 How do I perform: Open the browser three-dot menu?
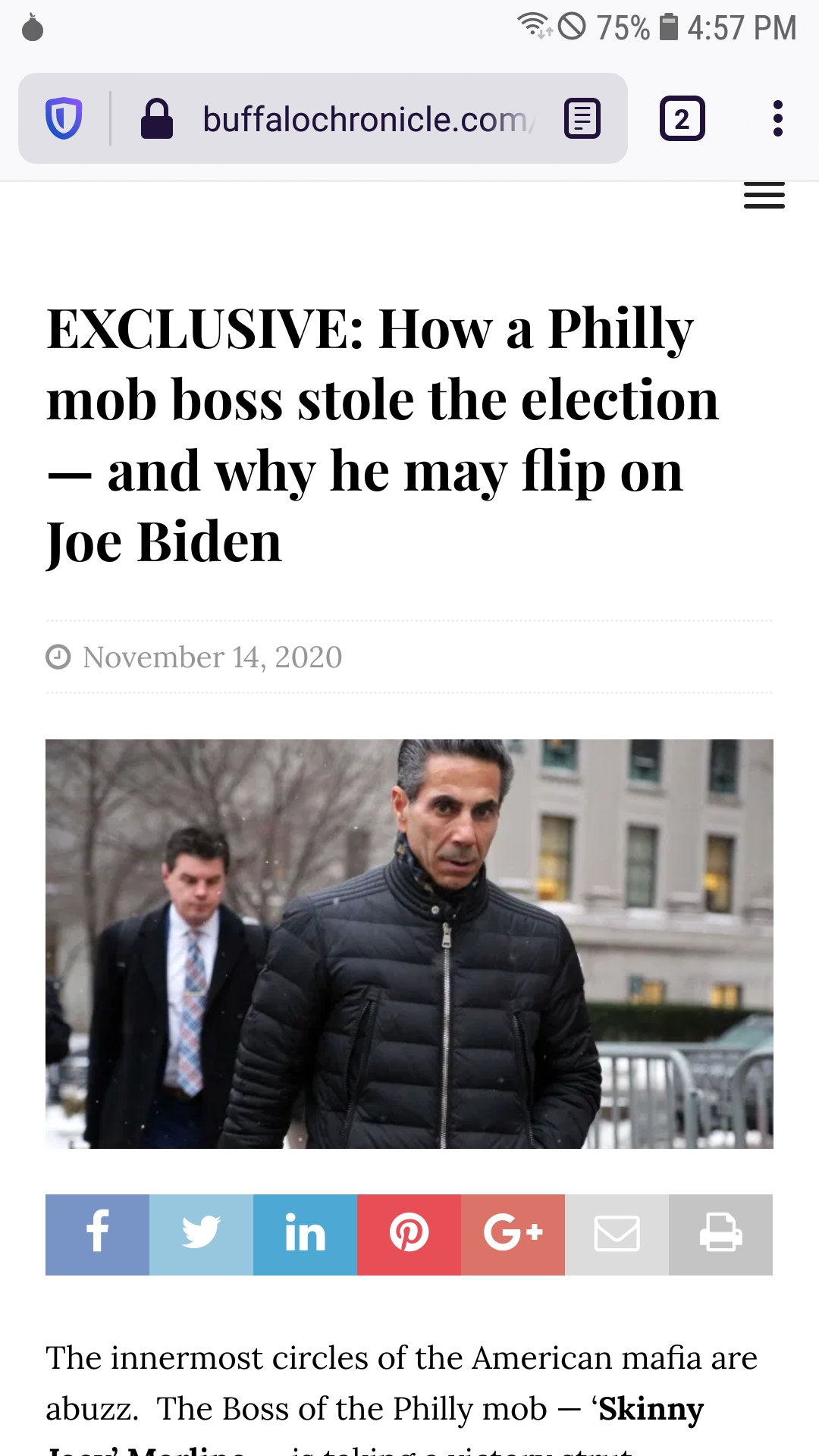(777, 119)
